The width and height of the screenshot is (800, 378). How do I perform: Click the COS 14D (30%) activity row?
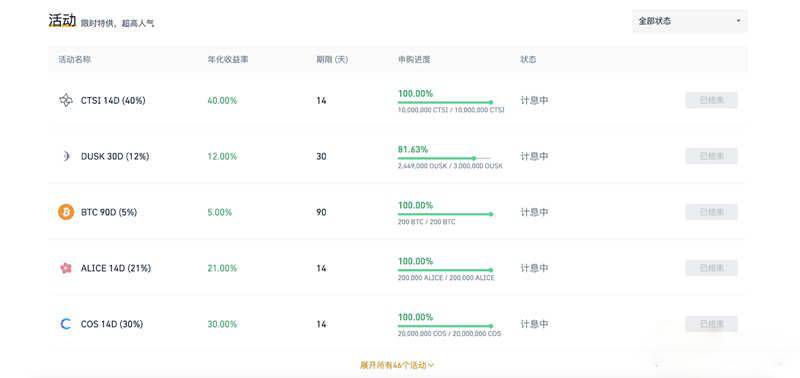(x=398, y=324)
